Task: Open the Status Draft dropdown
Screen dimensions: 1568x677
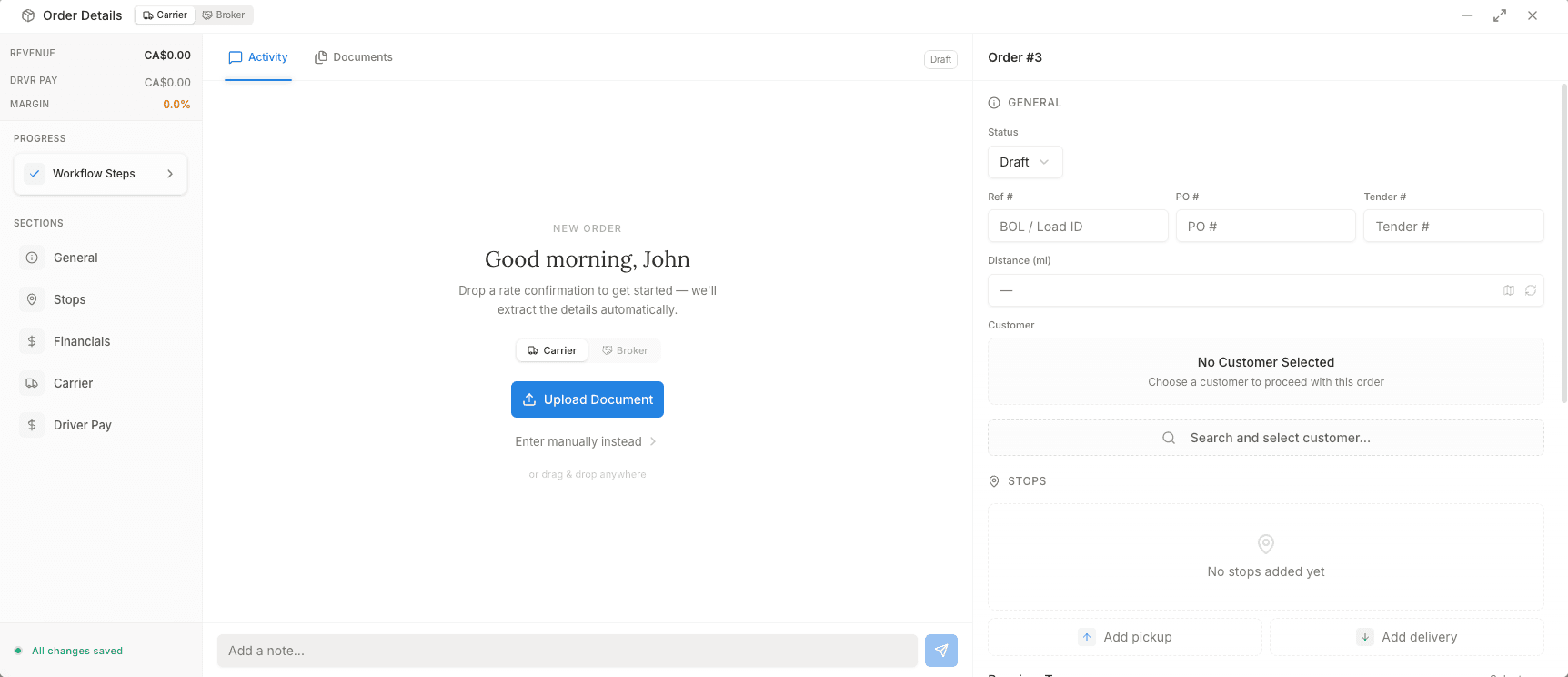Action: pyautogui.click(x=1025, y=162)
